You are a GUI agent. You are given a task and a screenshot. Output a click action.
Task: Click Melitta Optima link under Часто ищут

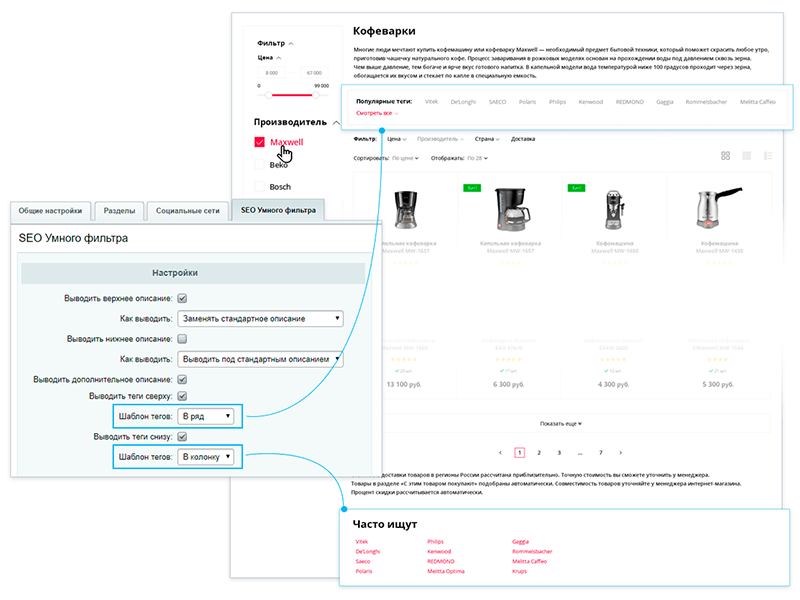[446, 571]
